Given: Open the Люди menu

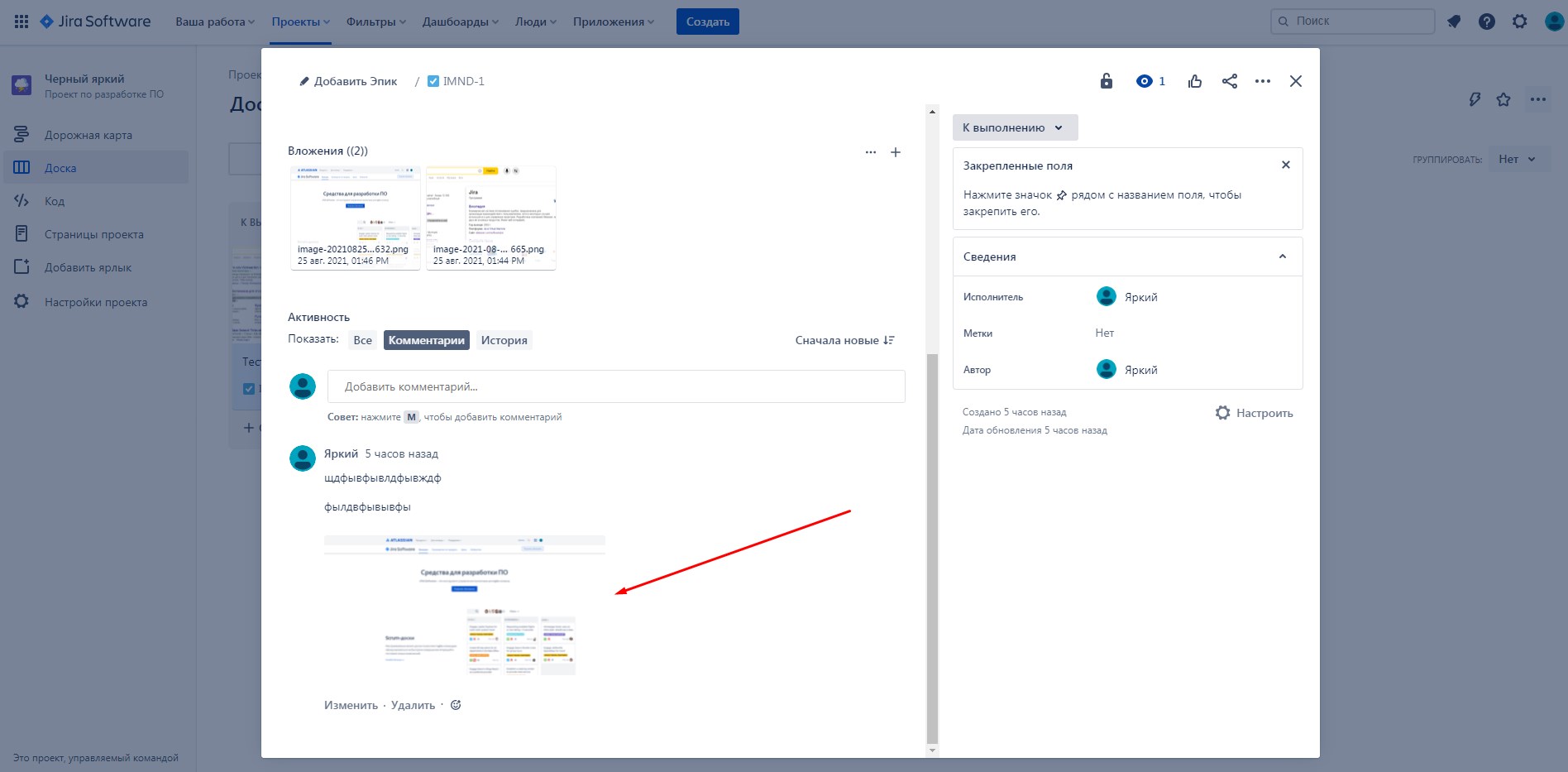Looking at the screenshot, I should point(536,22).
